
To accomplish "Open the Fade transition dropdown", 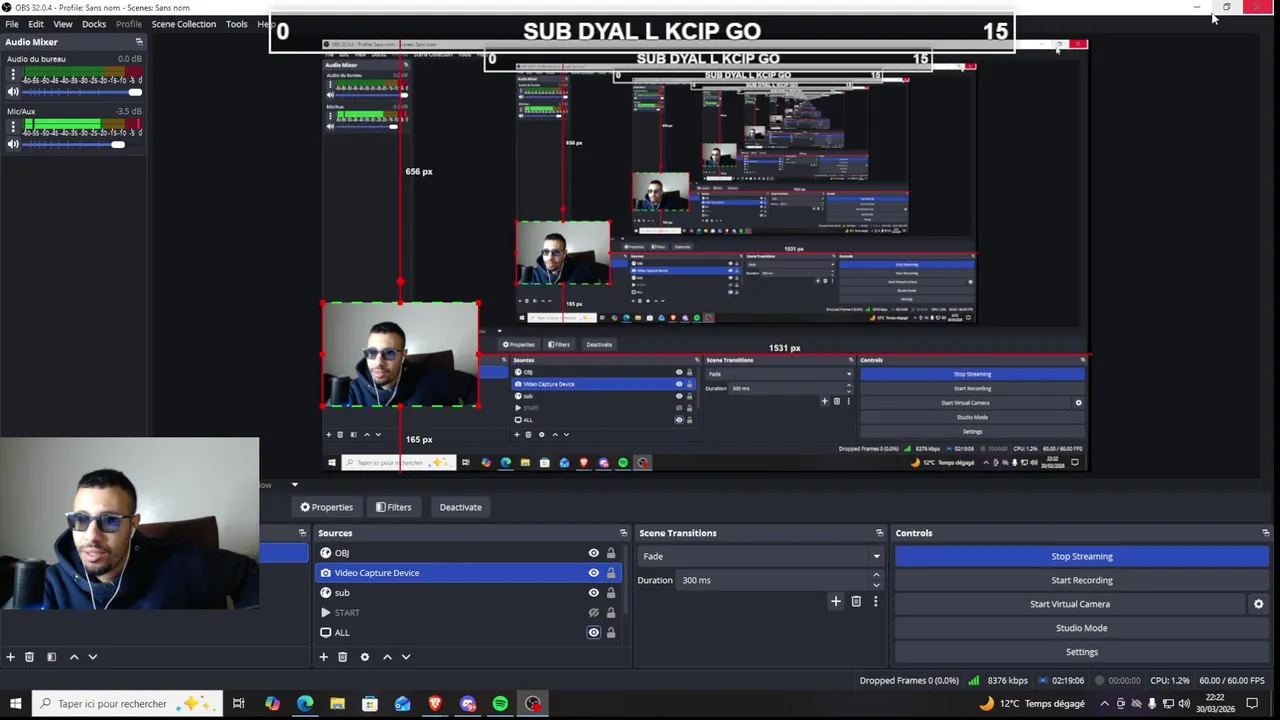I will click(x=761, y=556).
